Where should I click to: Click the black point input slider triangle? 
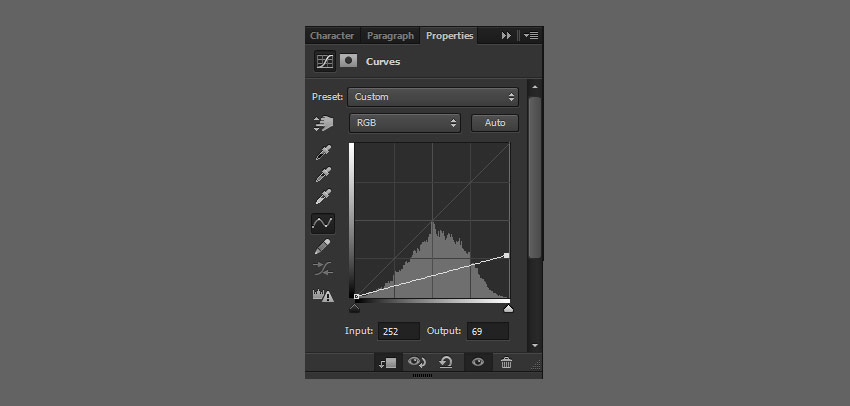(x=355, y=308)
